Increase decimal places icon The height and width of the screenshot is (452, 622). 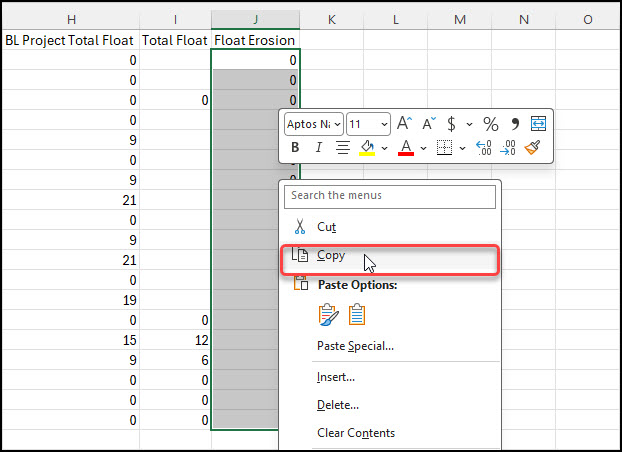pyautogui.click(x=484, y=148)
